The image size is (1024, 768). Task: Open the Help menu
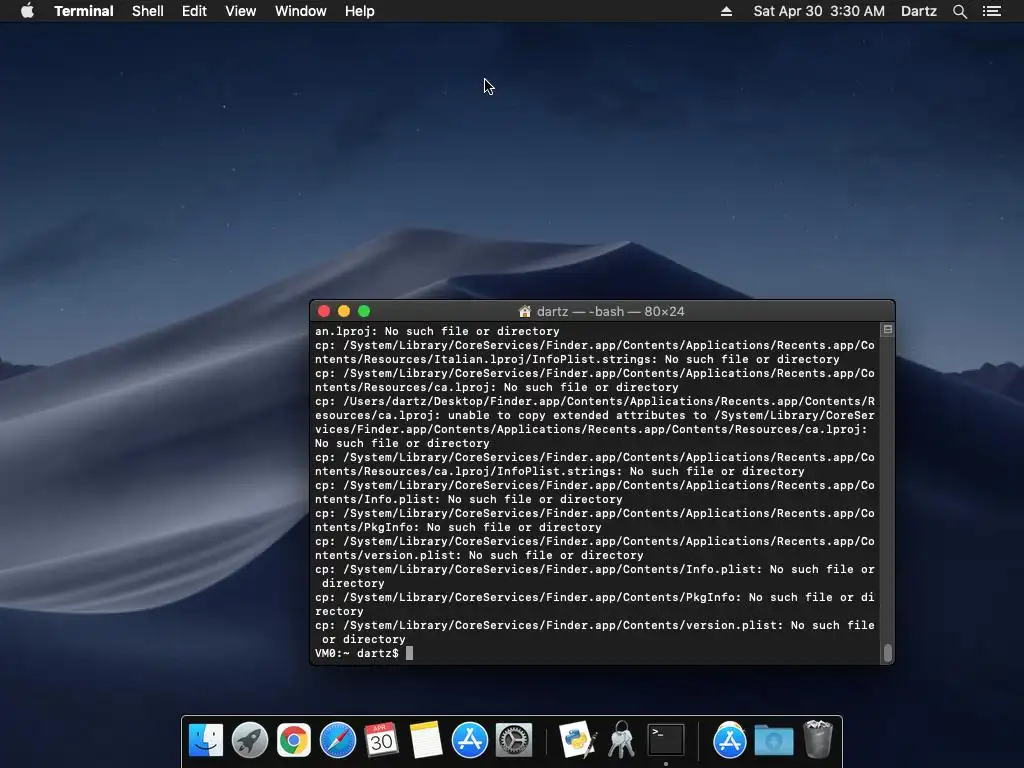point(359,11)
